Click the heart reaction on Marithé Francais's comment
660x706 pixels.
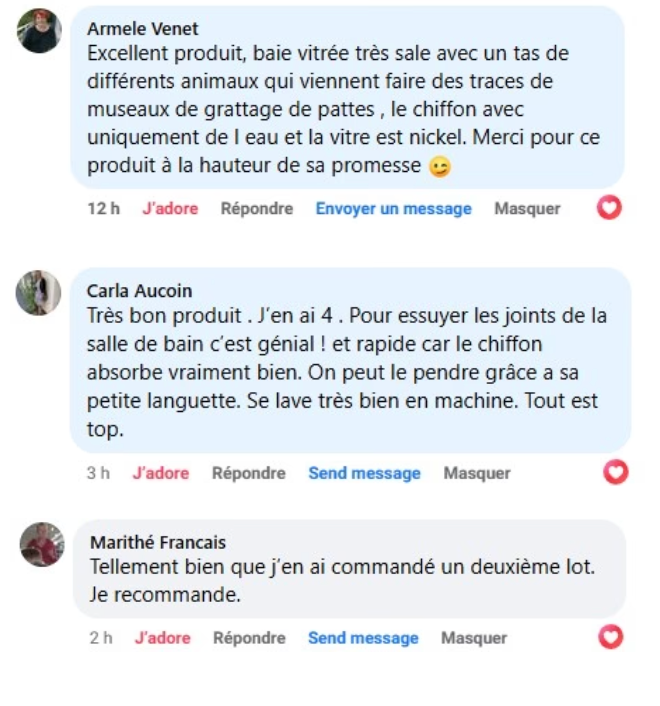coord(610,637)
